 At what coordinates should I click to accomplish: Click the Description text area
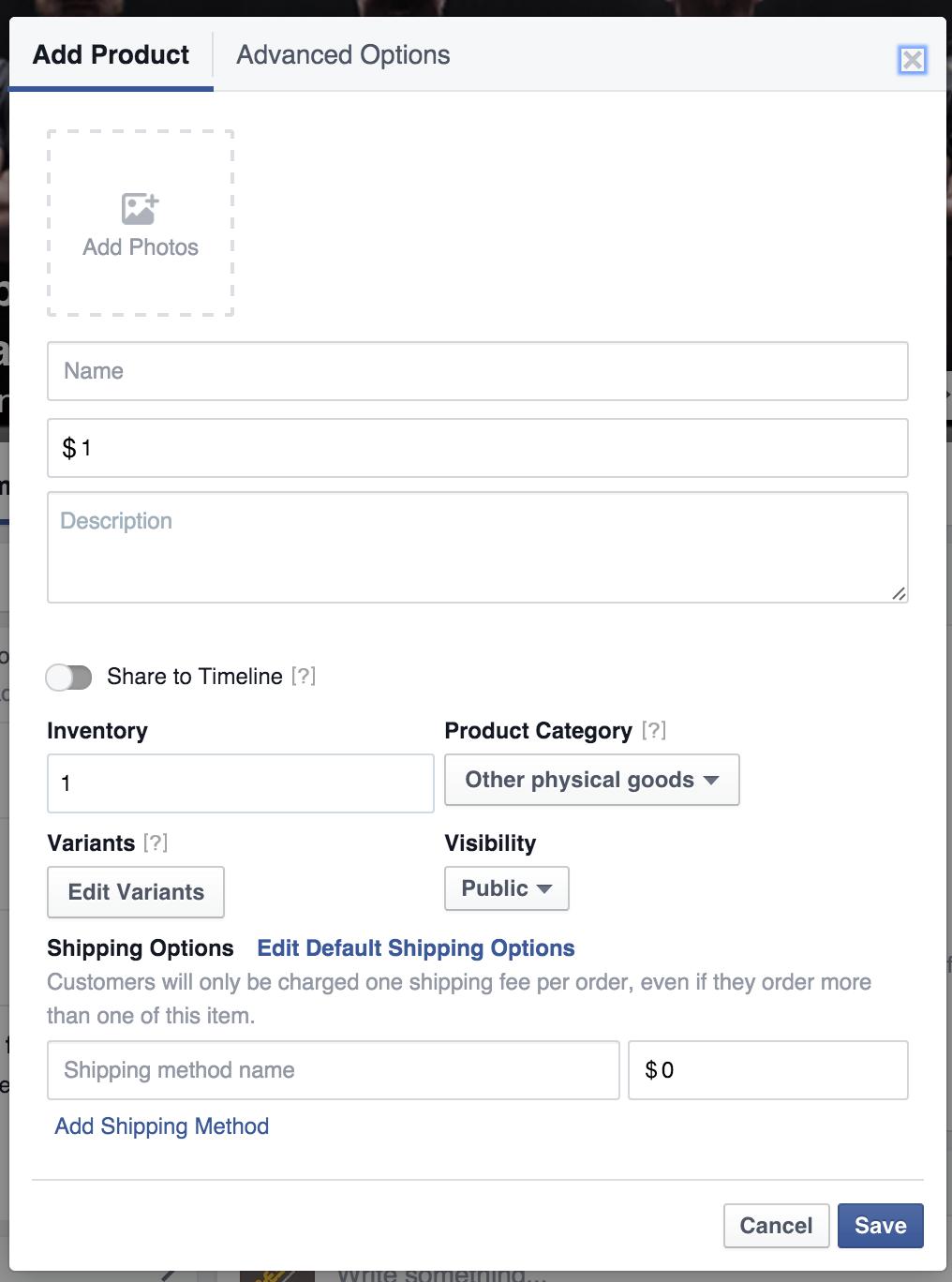pos(477,547)
